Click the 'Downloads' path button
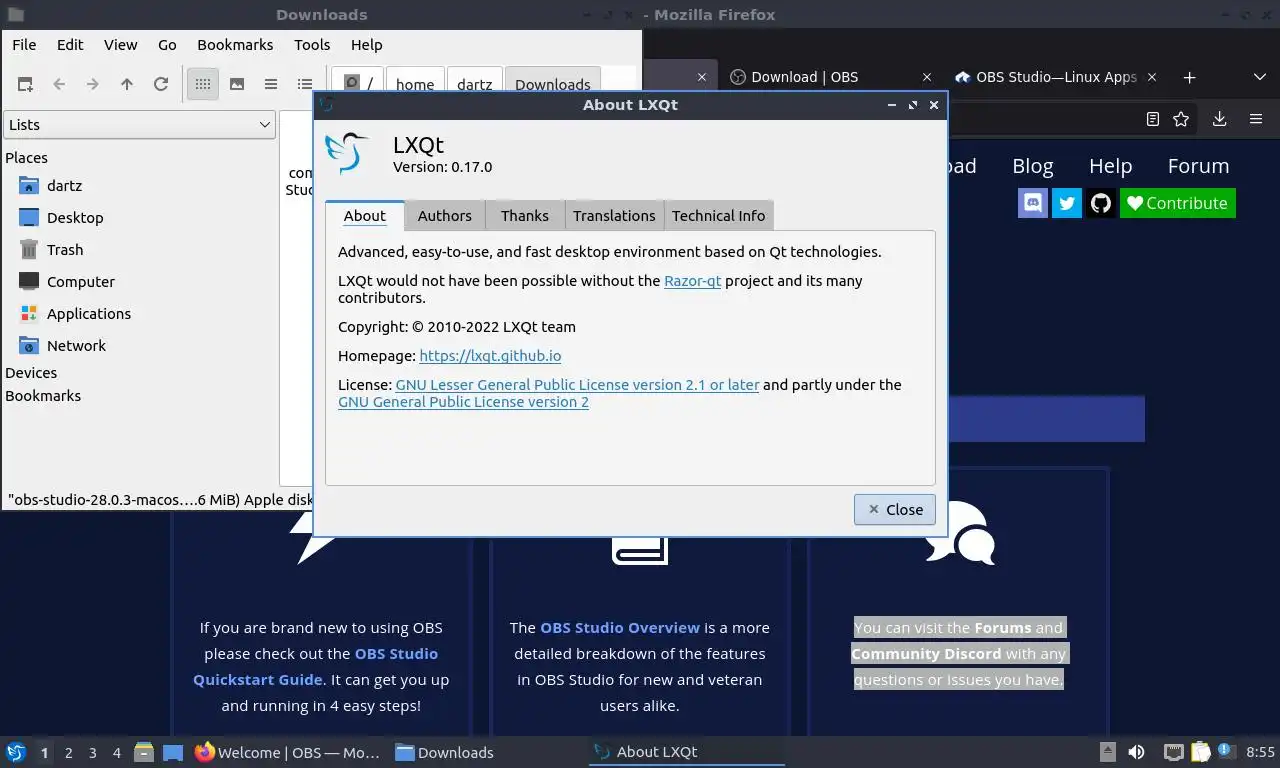Viewport: 1280px width, 768px height. click(553, 84)
